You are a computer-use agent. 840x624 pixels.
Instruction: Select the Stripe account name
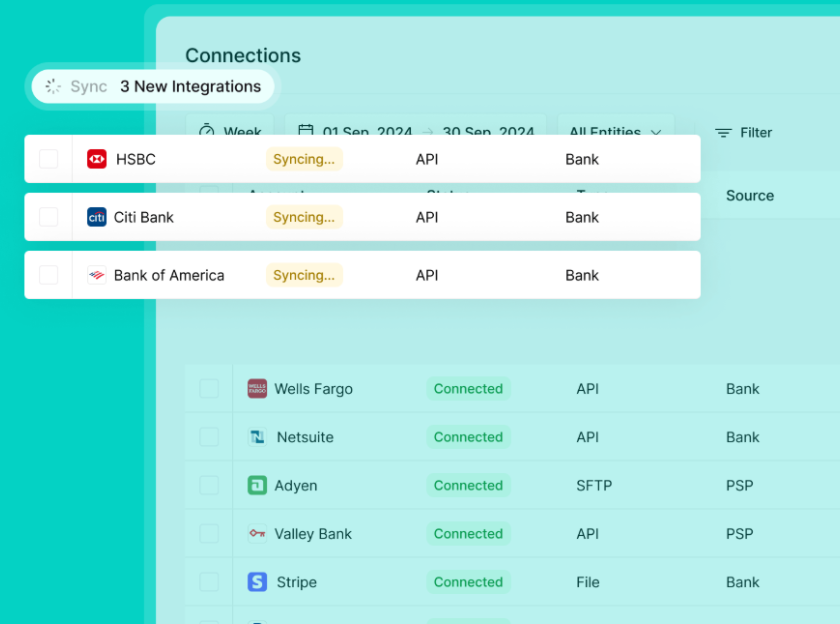pos(296,582)
